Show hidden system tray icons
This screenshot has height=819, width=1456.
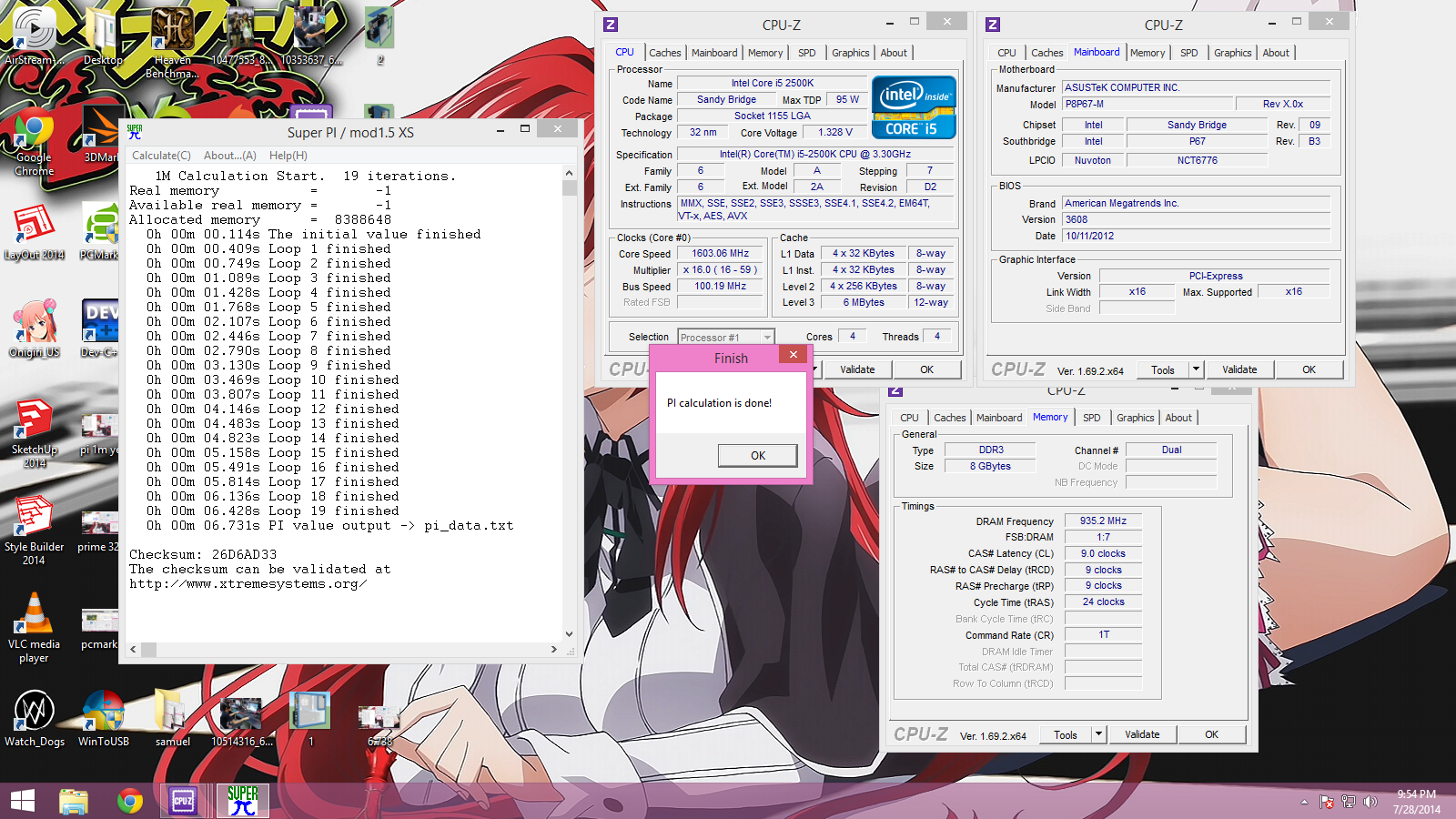(1304, 802)
